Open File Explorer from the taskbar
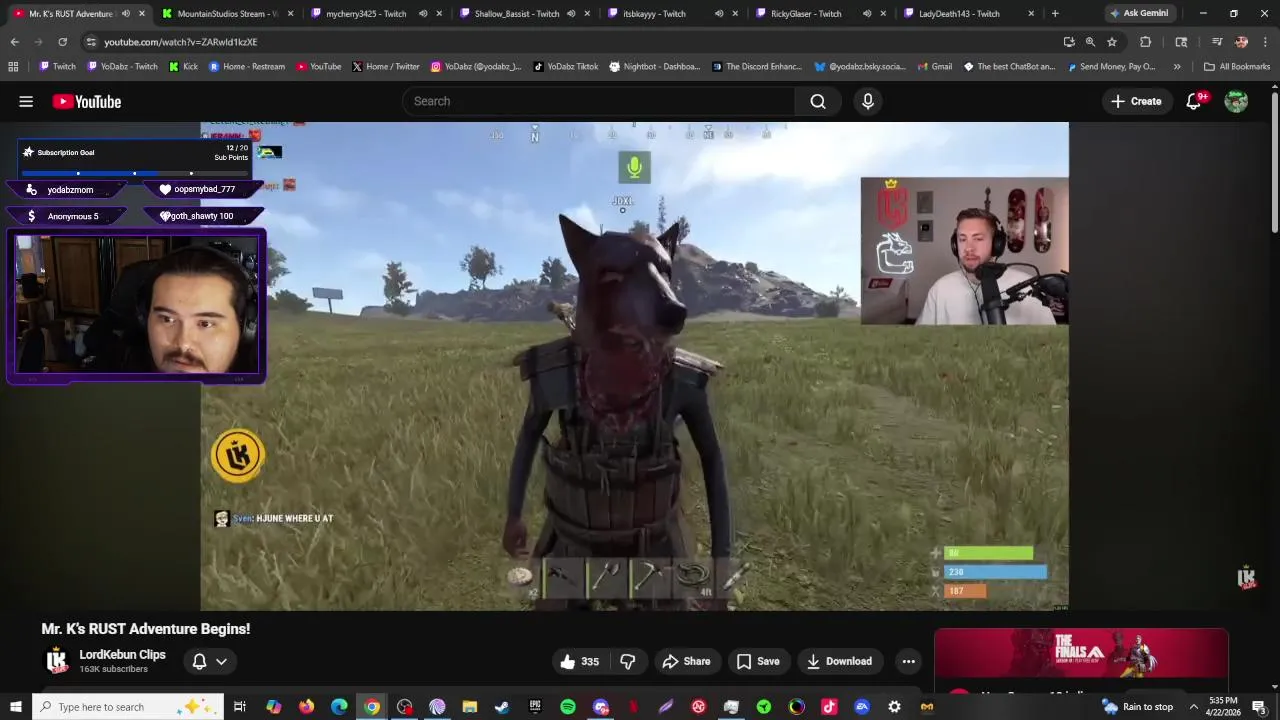 (470, 707)
